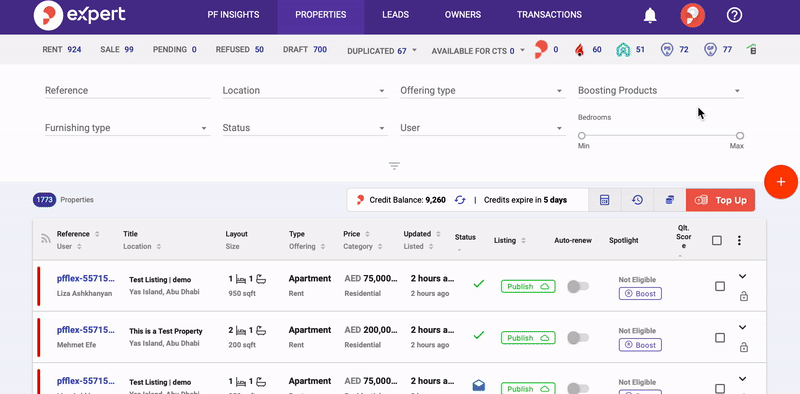The image size is (800, 394).
Task: Click envelope status icon in third row
Action: point(479,386)
